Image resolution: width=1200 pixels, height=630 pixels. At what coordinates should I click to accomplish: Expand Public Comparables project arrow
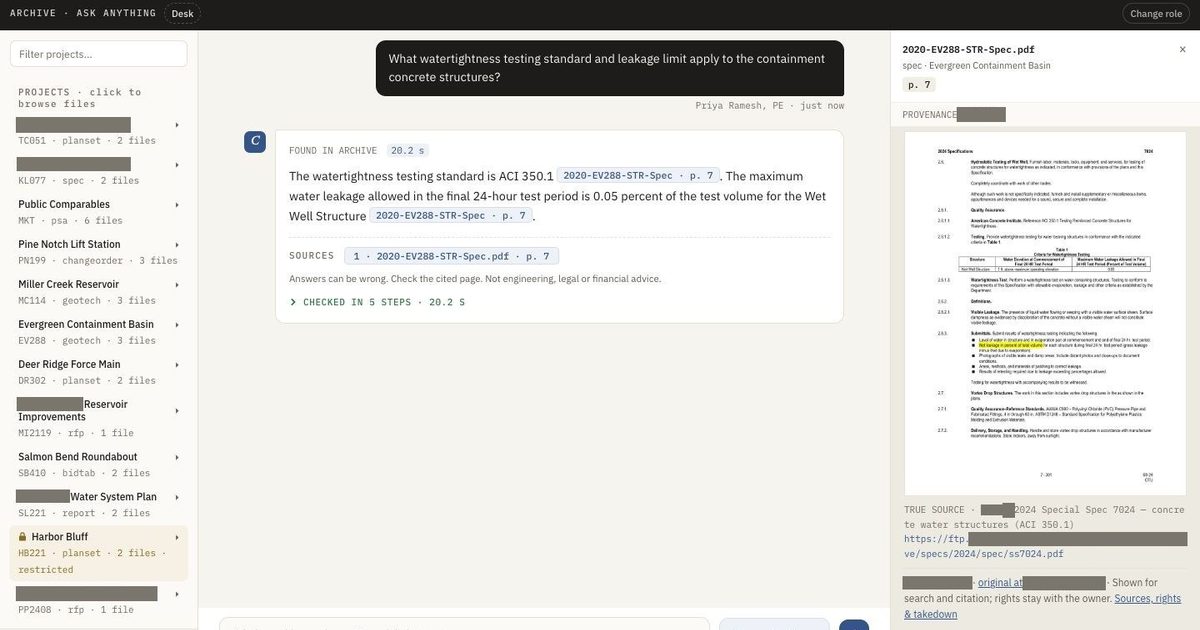(177, 205)
